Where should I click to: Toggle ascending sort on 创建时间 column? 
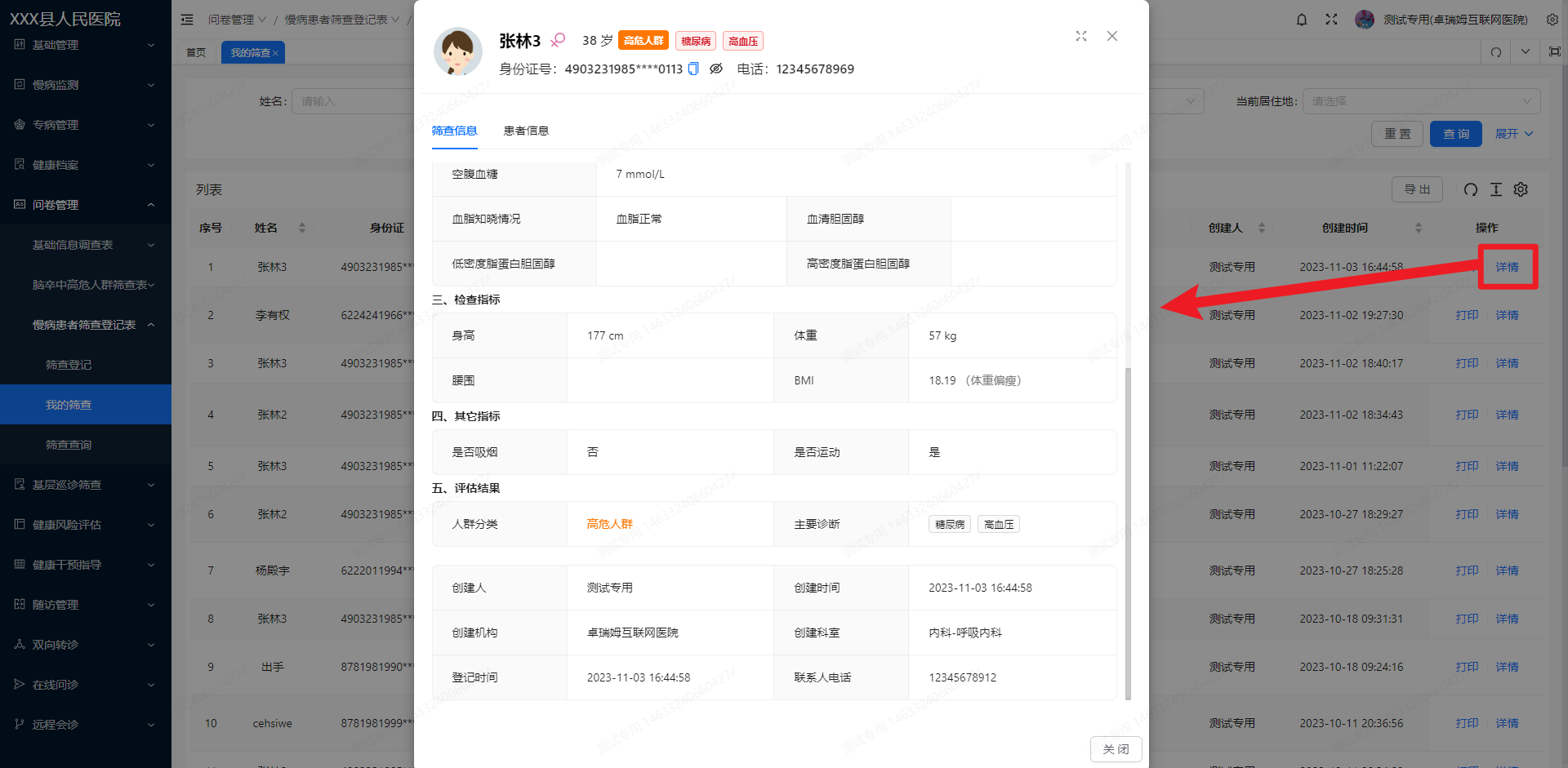[x=1417, y=223]
